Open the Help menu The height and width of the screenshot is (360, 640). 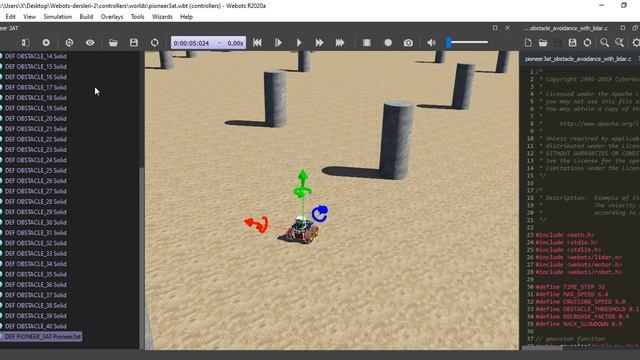(186, 17)
